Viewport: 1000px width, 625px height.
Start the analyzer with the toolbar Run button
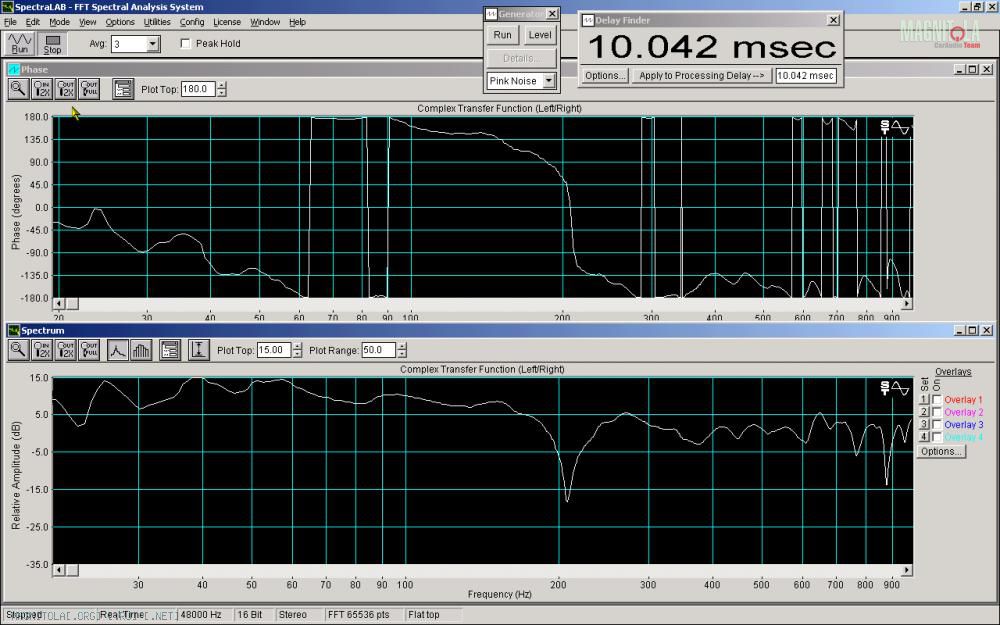[19, 43]
